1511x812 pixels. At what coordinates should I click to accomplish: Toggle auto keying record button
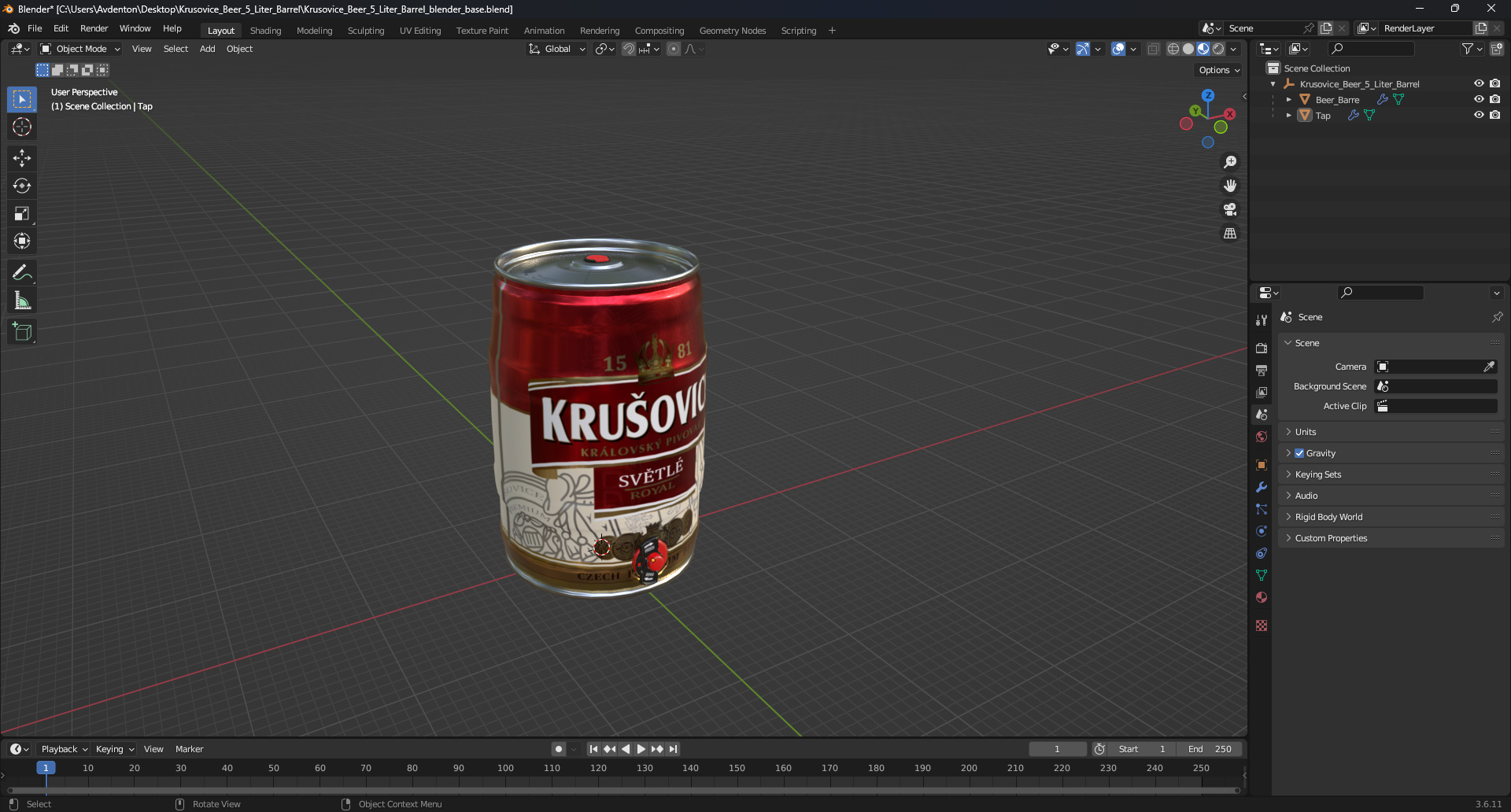(559, 749)
